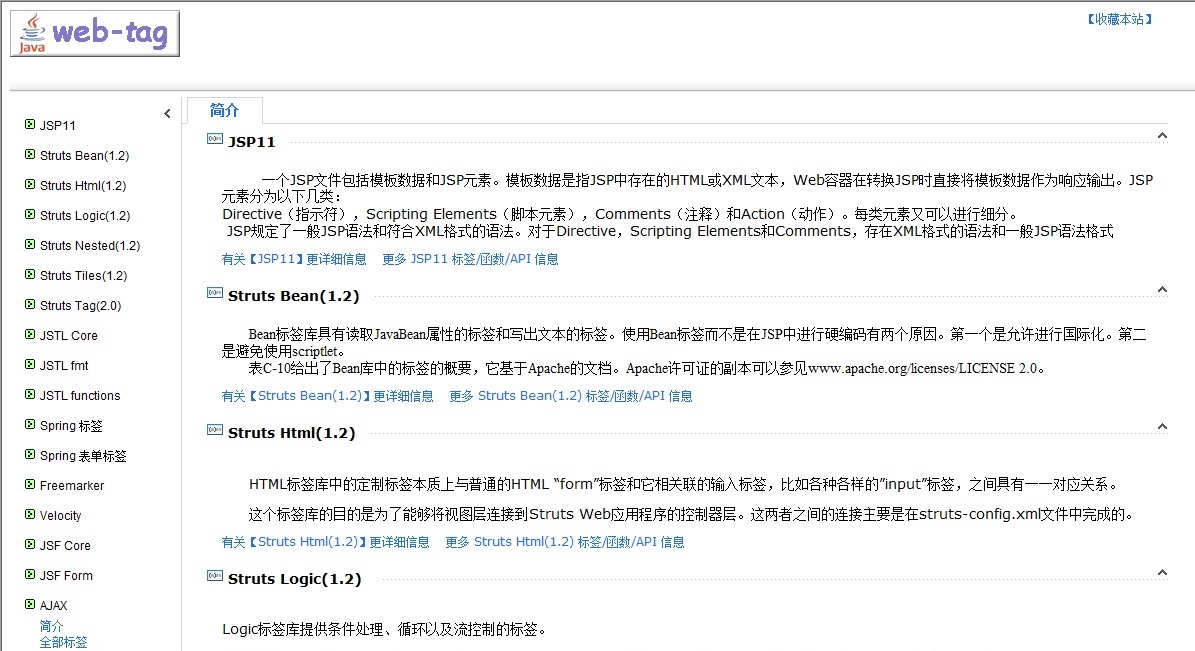Click the expand icon beside JSF Core
Viewport: 1195px width, 651px height.
[x=30, y=544]
